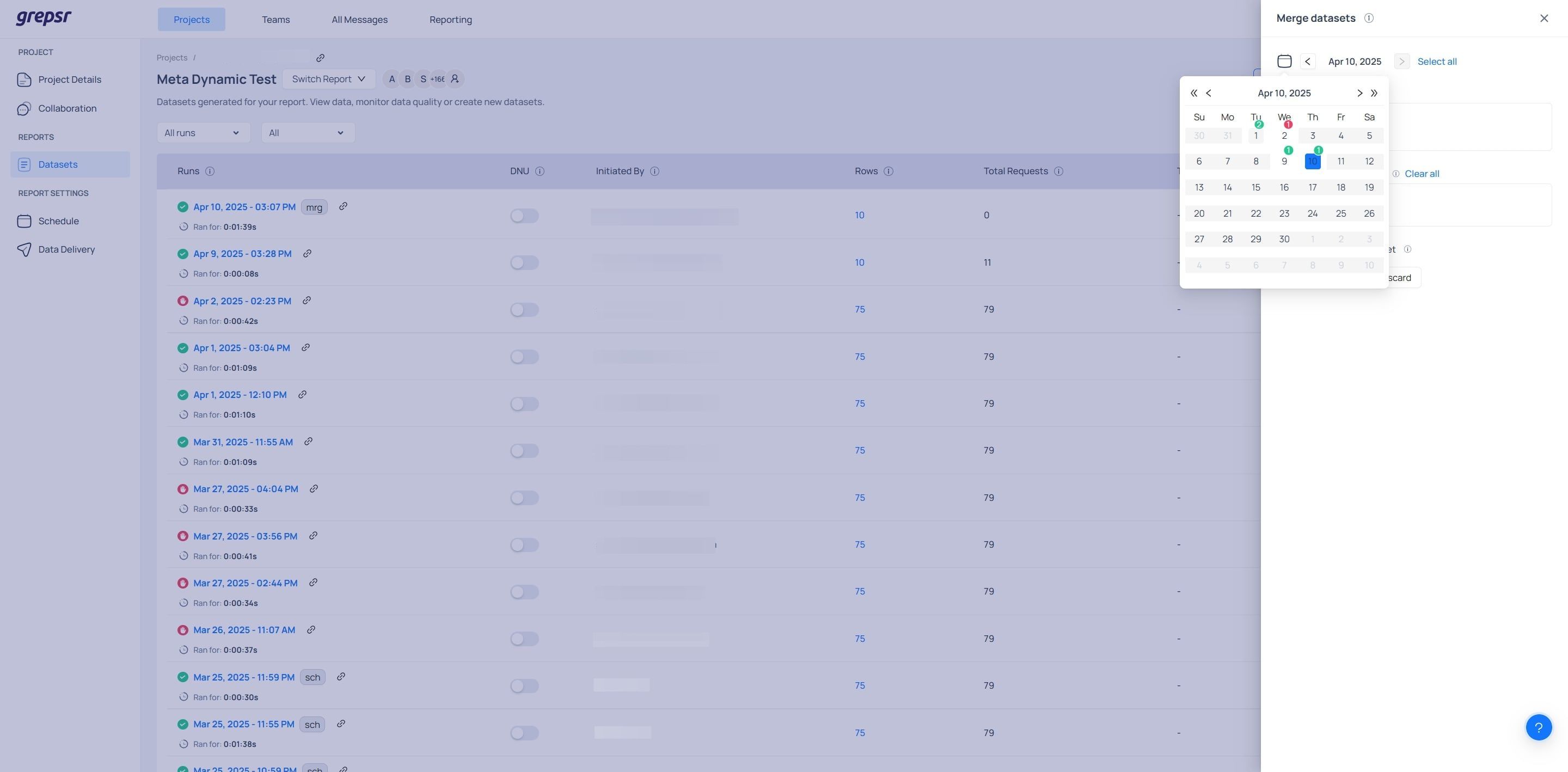Jump forward one year in calendar popup

tap(1374, 93)
